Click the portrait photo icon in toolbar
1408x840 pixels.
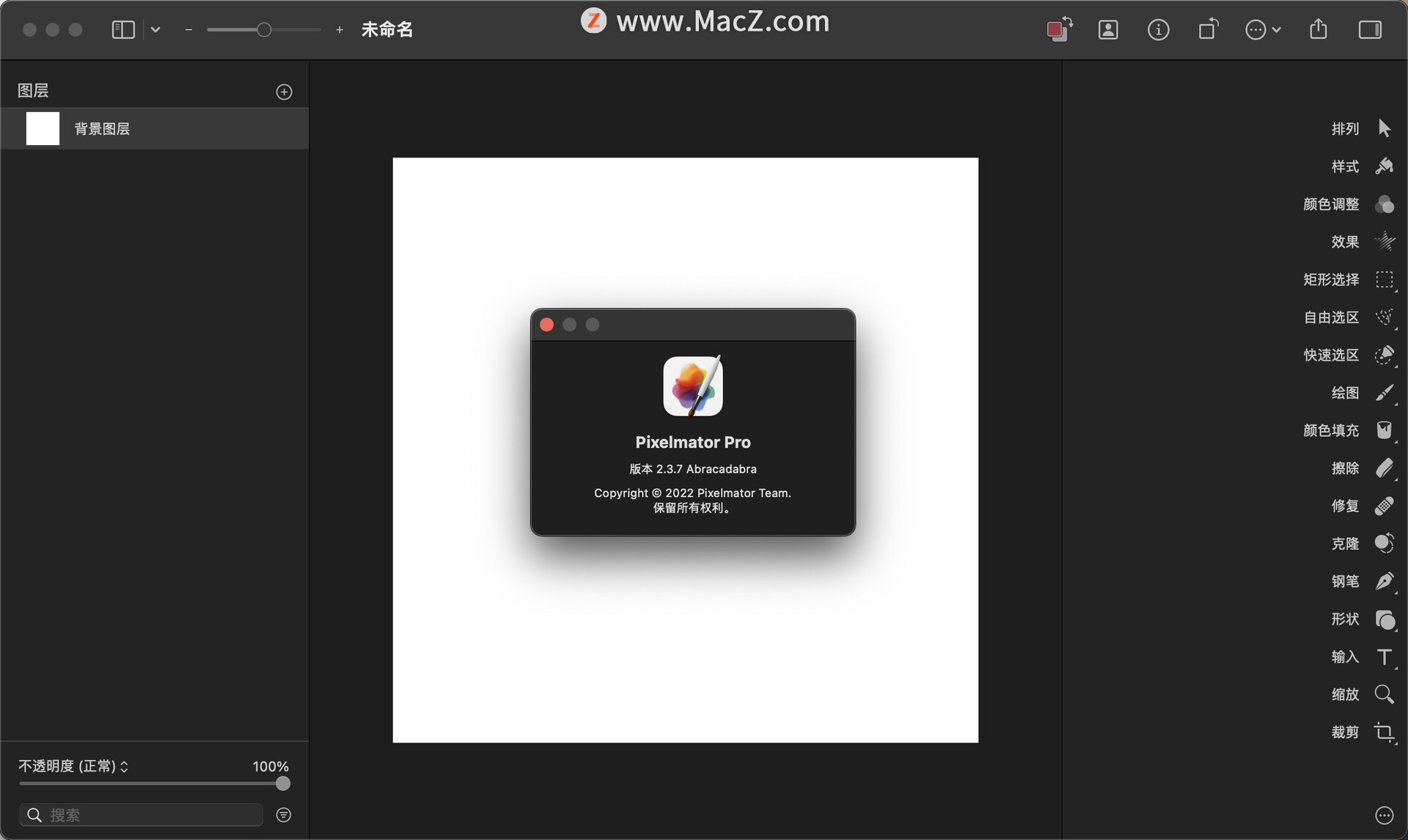(1108, 29)
